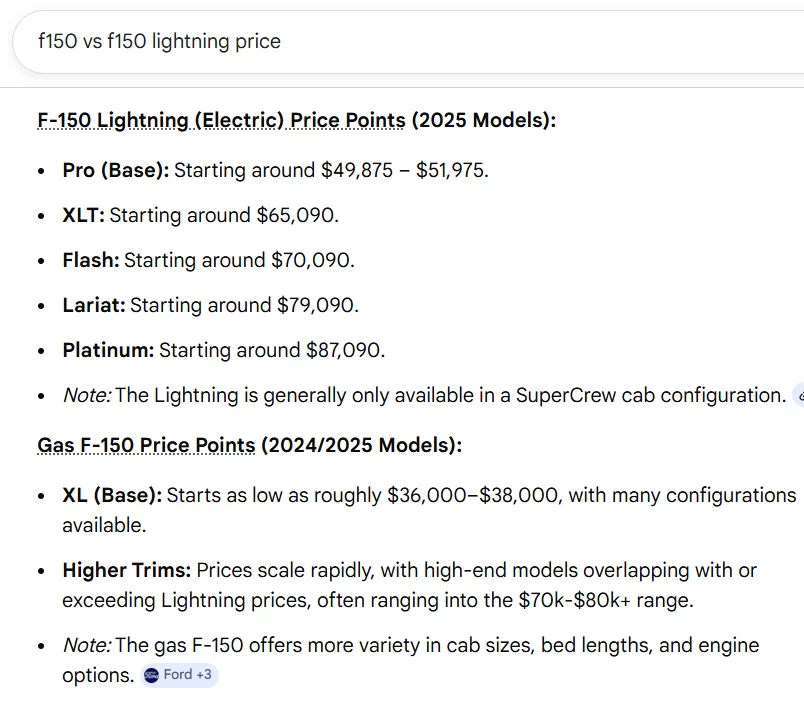Click the bold Platinum trim label
This screenshot has width=804, height=710.
[x=108, y=350]
